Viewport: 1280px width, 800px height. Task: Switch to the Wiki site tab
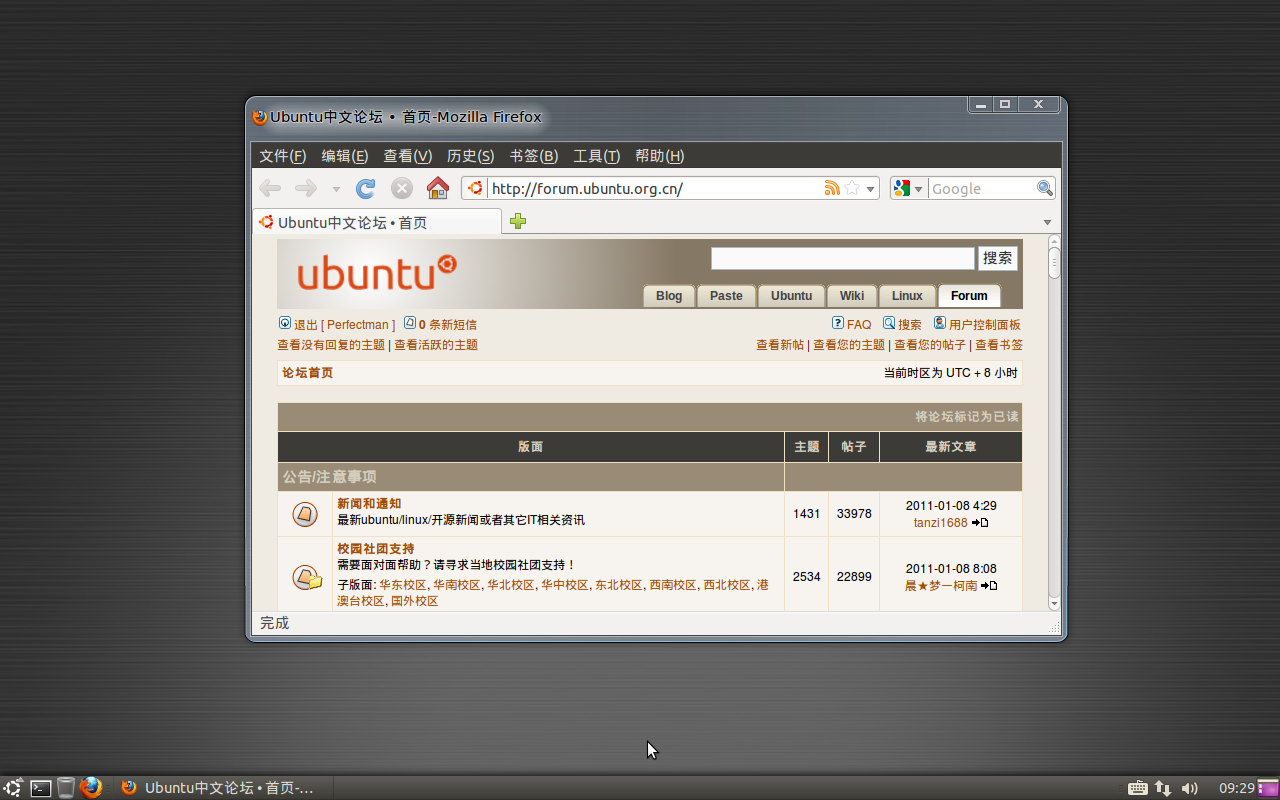click(x=852, y=296)
